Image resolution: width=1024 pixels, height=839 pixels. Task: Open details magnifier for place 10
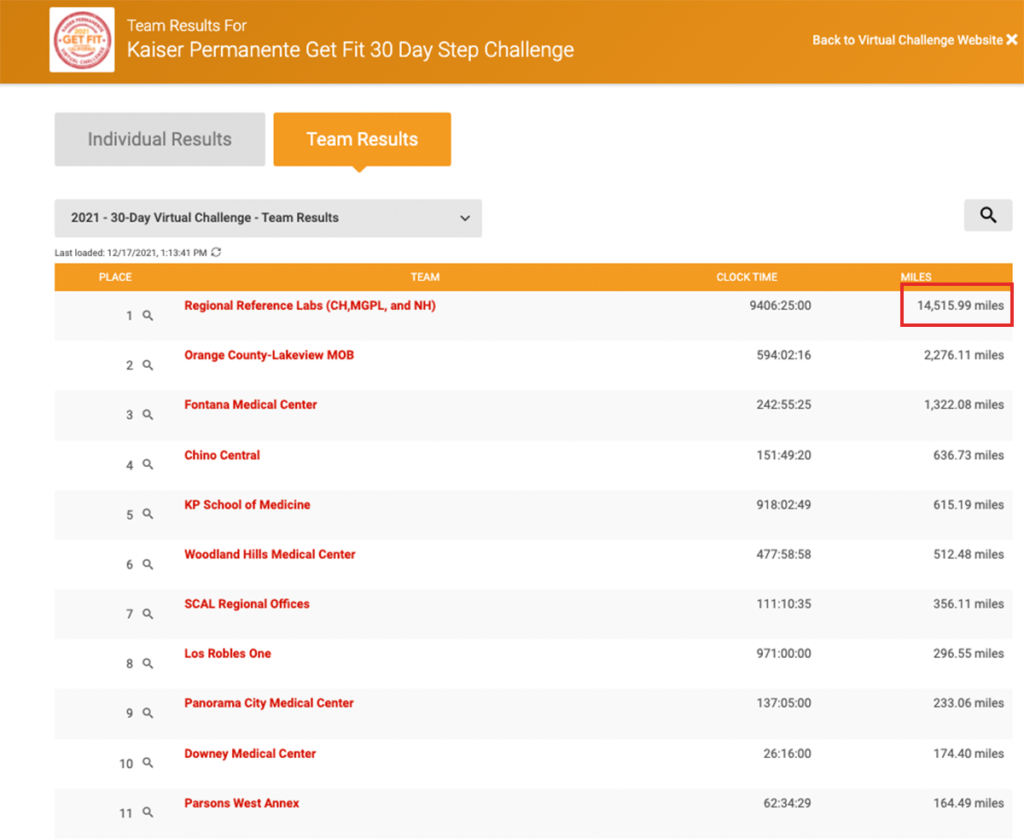(x=148, y=763)
